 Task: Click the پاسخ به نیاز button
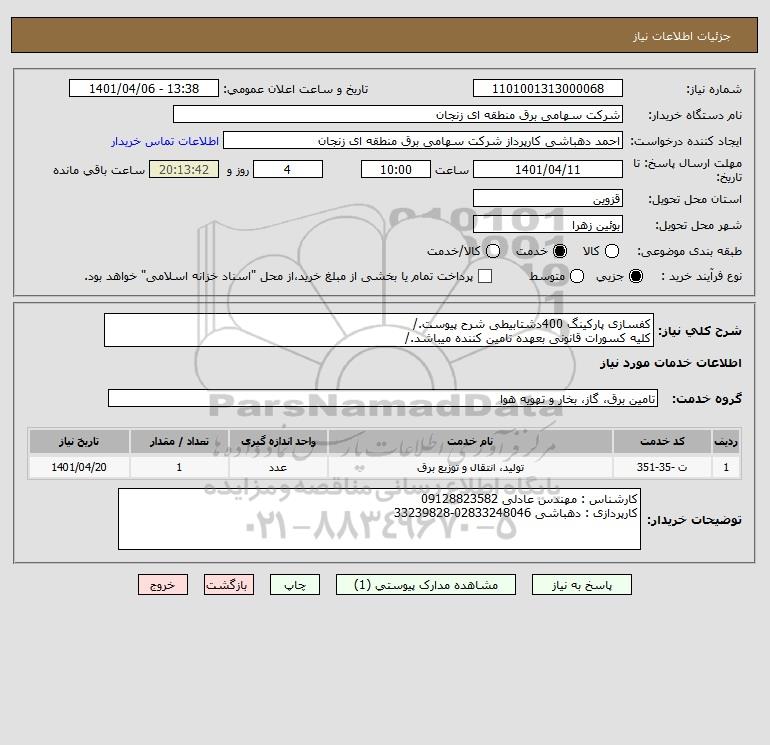(581, 585)
